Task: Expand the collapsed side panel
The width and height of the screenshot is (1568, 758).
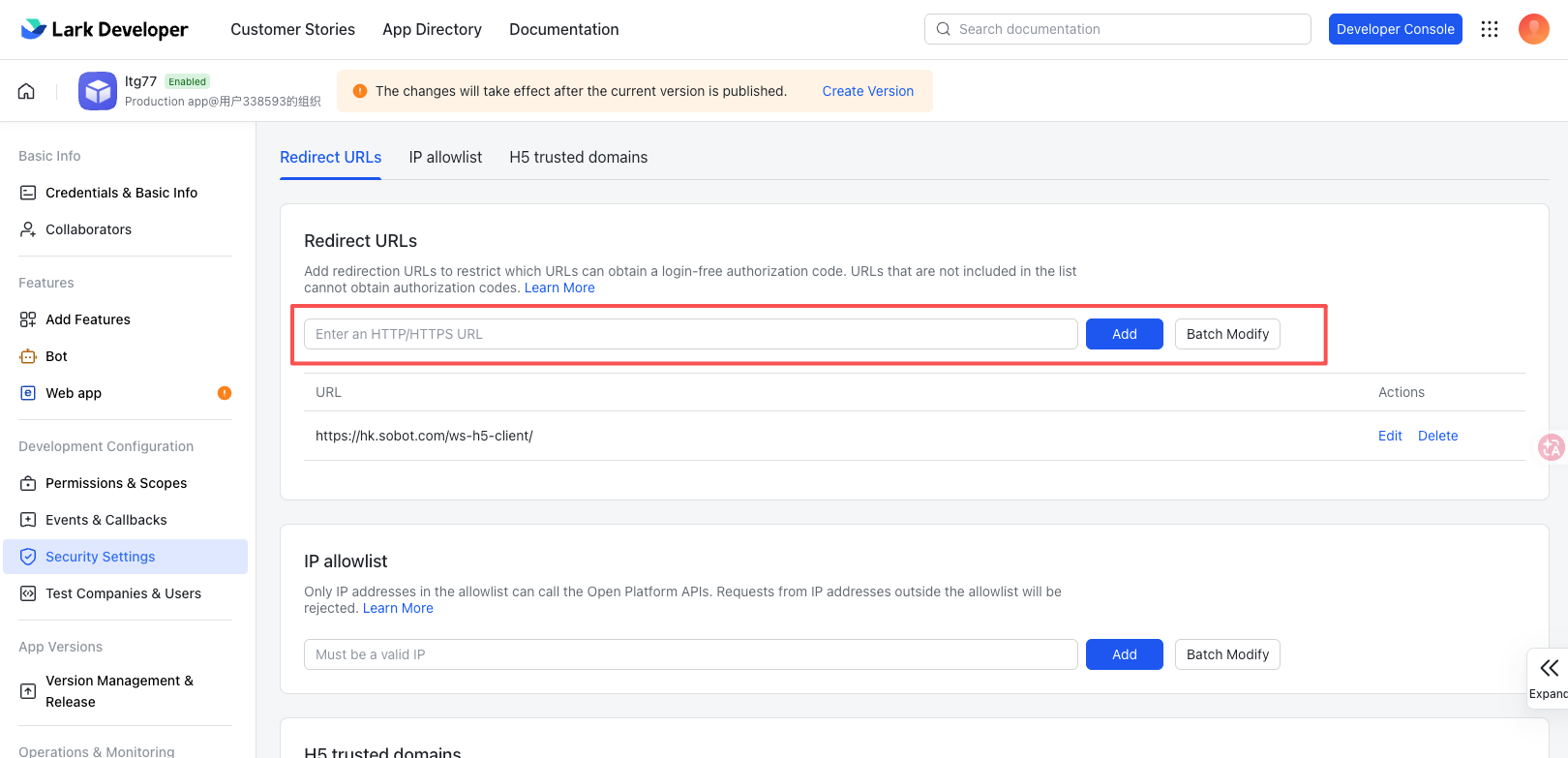Action: (x=1549, y=678)
